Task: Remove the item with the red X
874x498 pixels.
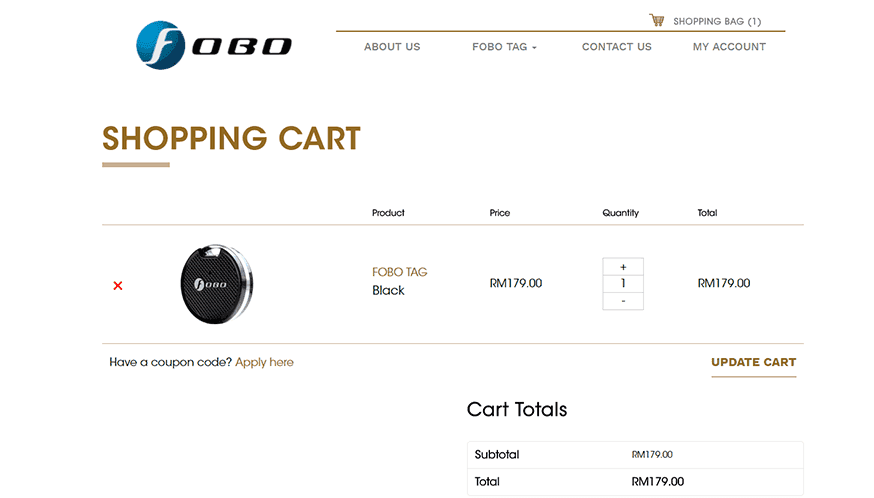Action: (118, 286)
